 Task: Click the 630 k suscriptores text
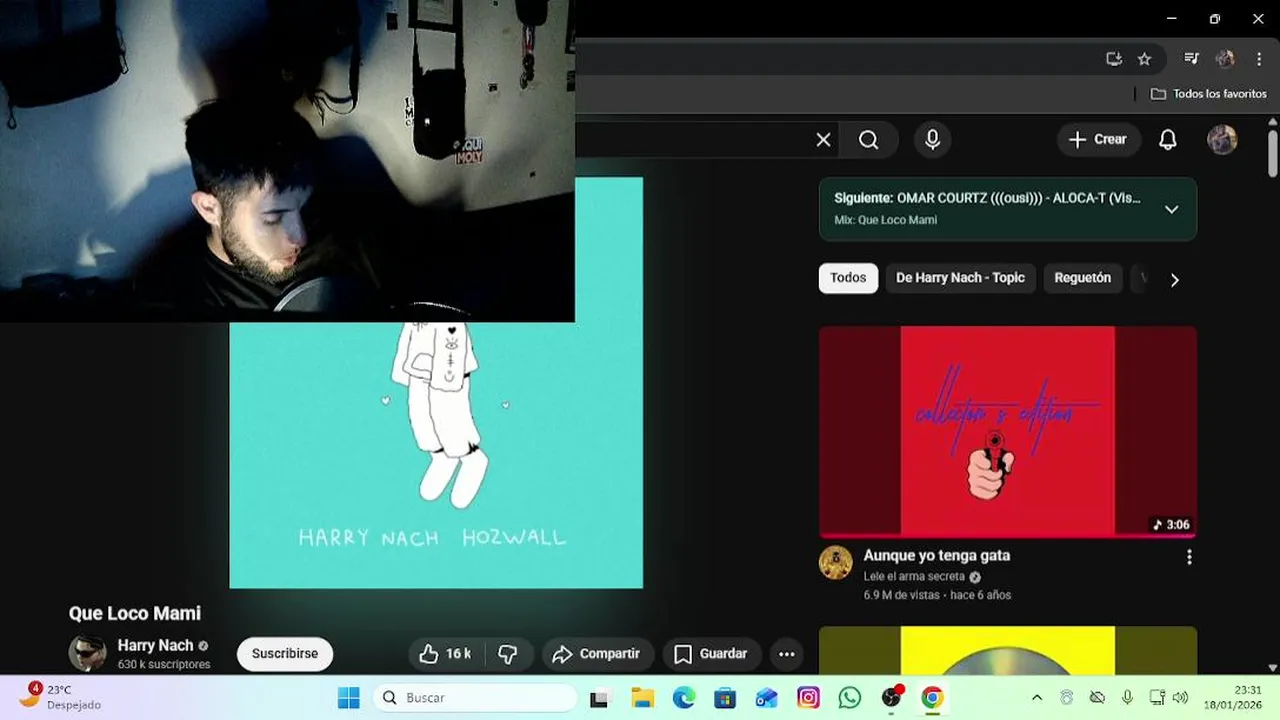coord(164,664)
